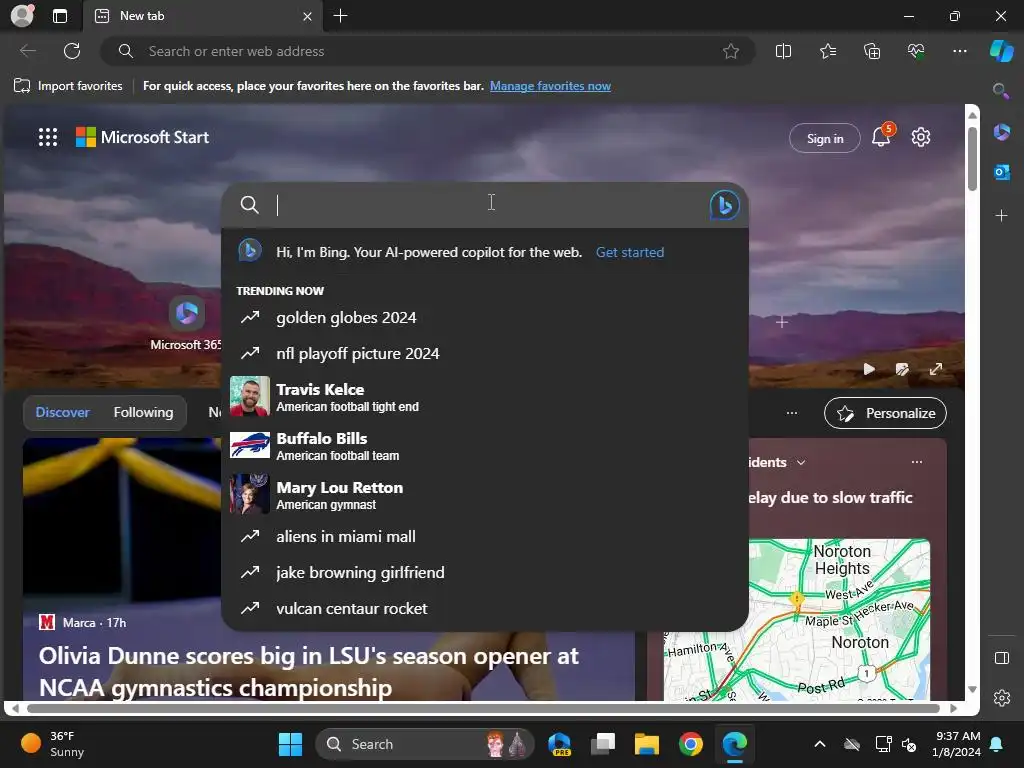Viewport: 1024px width, 768px height.
Task: Choose Mary Lou Retton suggestion
Action: 485,494
